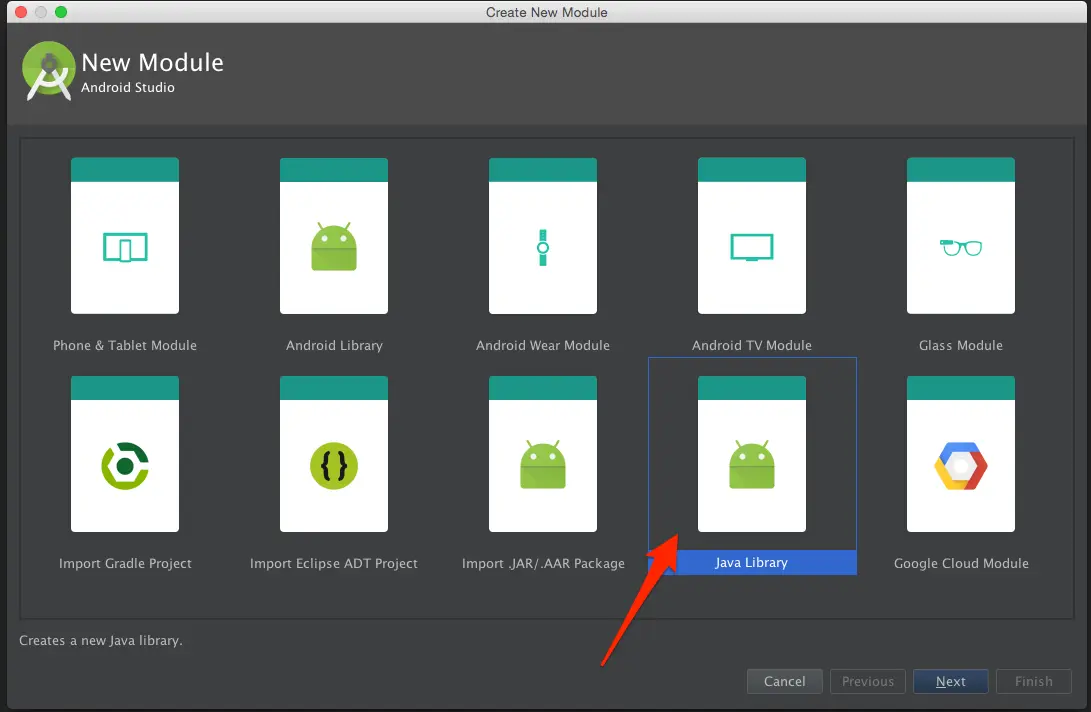This screenshot has height=712, width=1091.
Task: Click the 'Android Wear Module' label
Action: click(x=543, y=345)
